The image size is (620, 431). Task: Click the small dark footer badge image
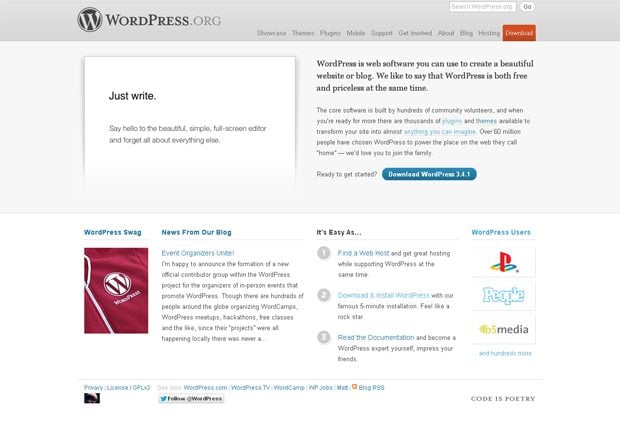(x=91, y=398)
